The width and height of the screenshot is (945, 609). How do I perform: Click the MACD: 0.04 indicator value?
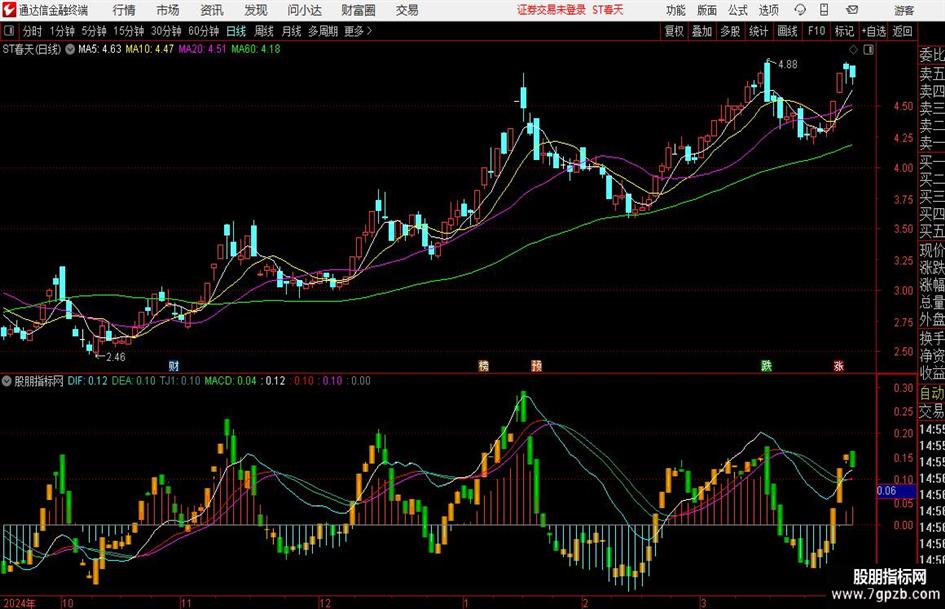coord(230,381)
